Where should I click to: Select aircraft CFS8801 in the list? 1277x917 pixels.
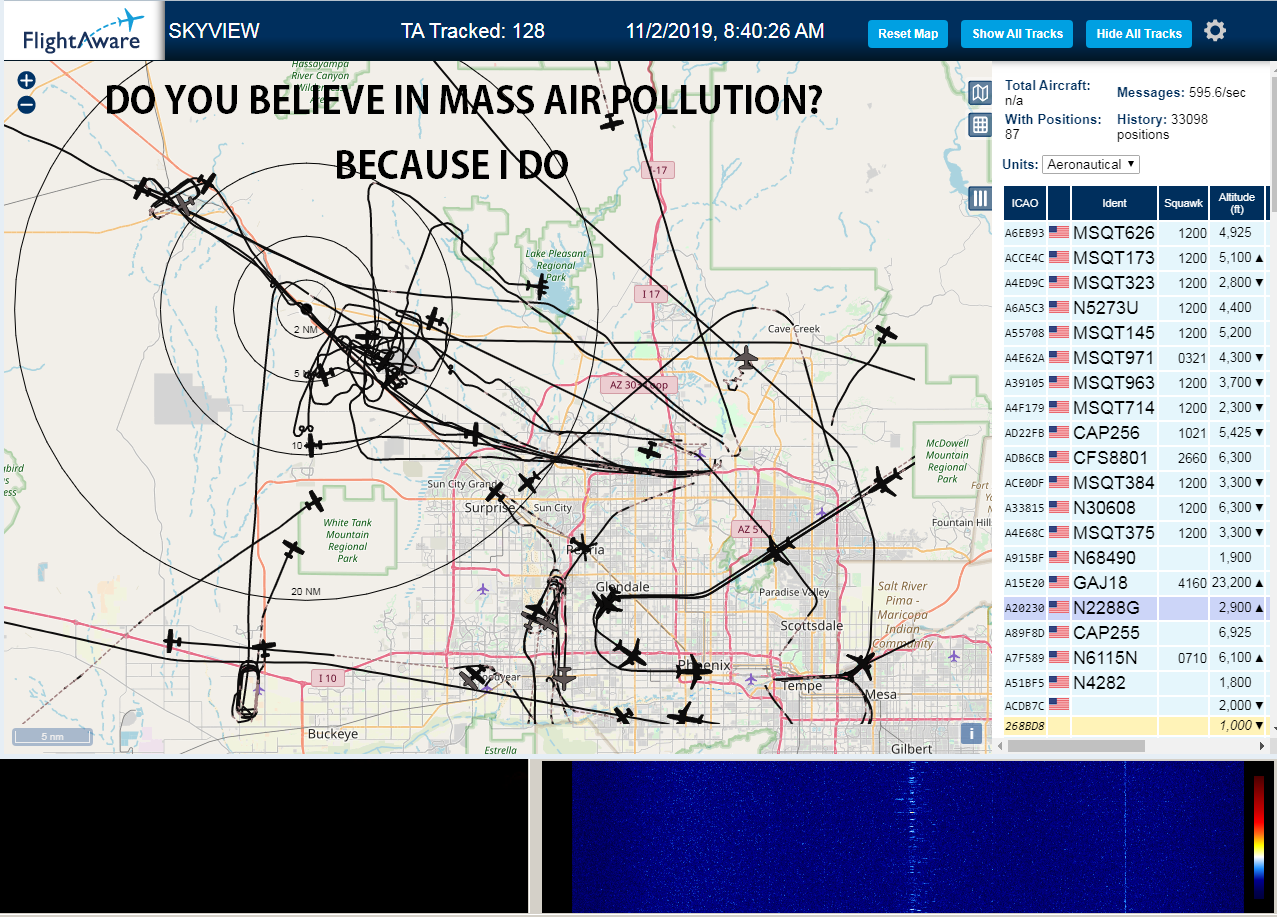click(x=1111, y=458)
